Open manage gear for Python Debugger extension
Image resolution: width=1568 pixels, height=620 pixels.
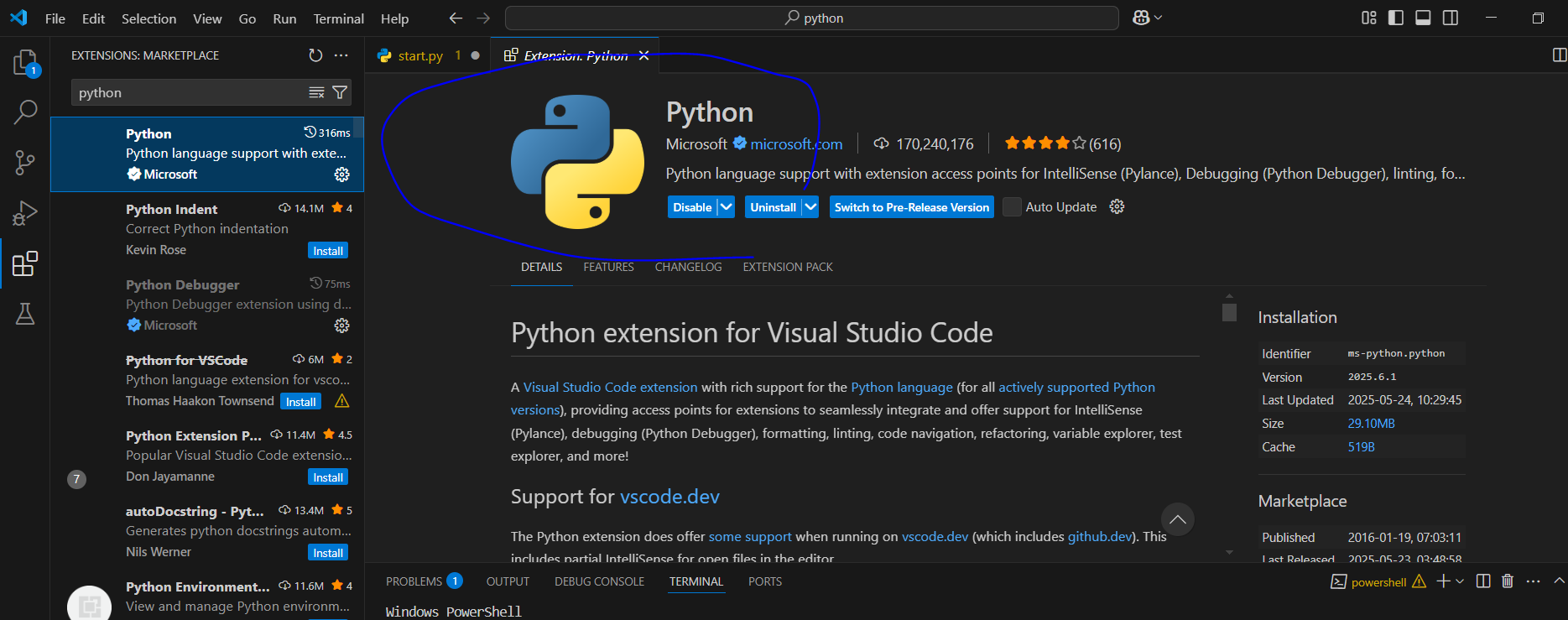coord(342,326)
